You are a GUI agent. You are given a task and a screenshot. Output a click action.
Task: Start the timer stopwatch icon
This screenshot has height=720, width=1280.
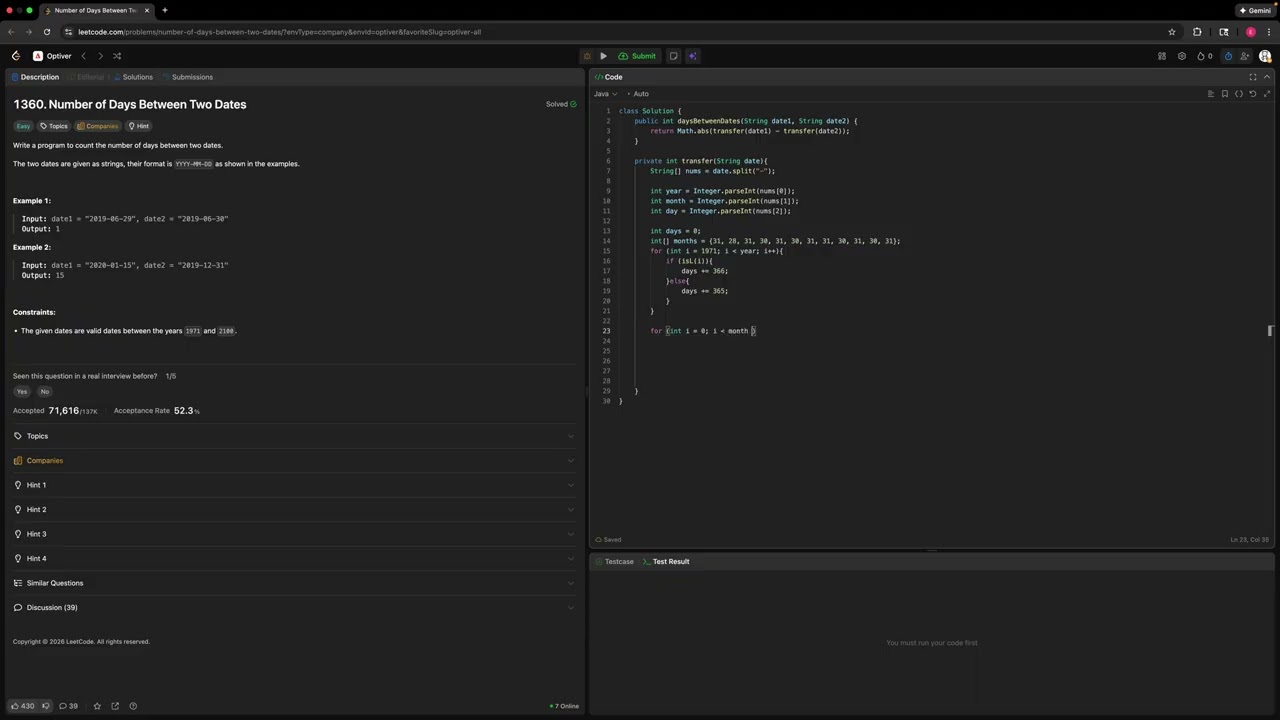pos(1229,56)
